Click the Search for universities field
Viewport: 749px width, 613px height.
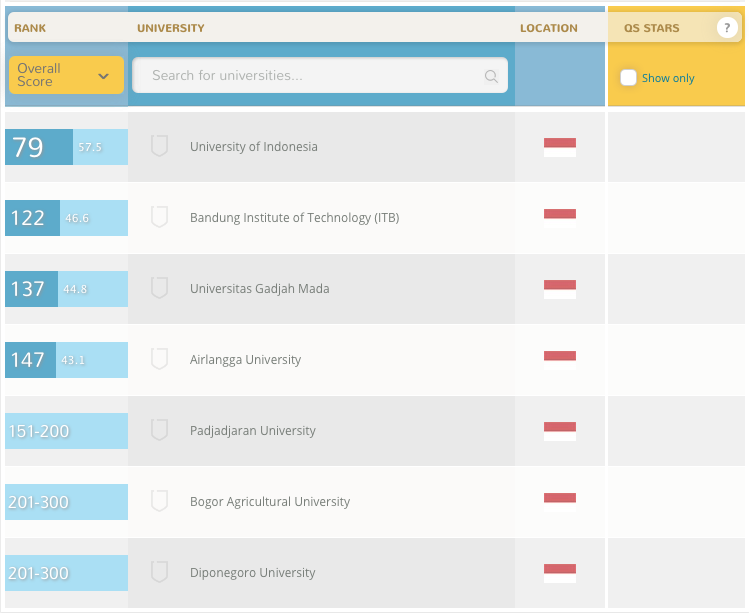(x=320, y=75)
